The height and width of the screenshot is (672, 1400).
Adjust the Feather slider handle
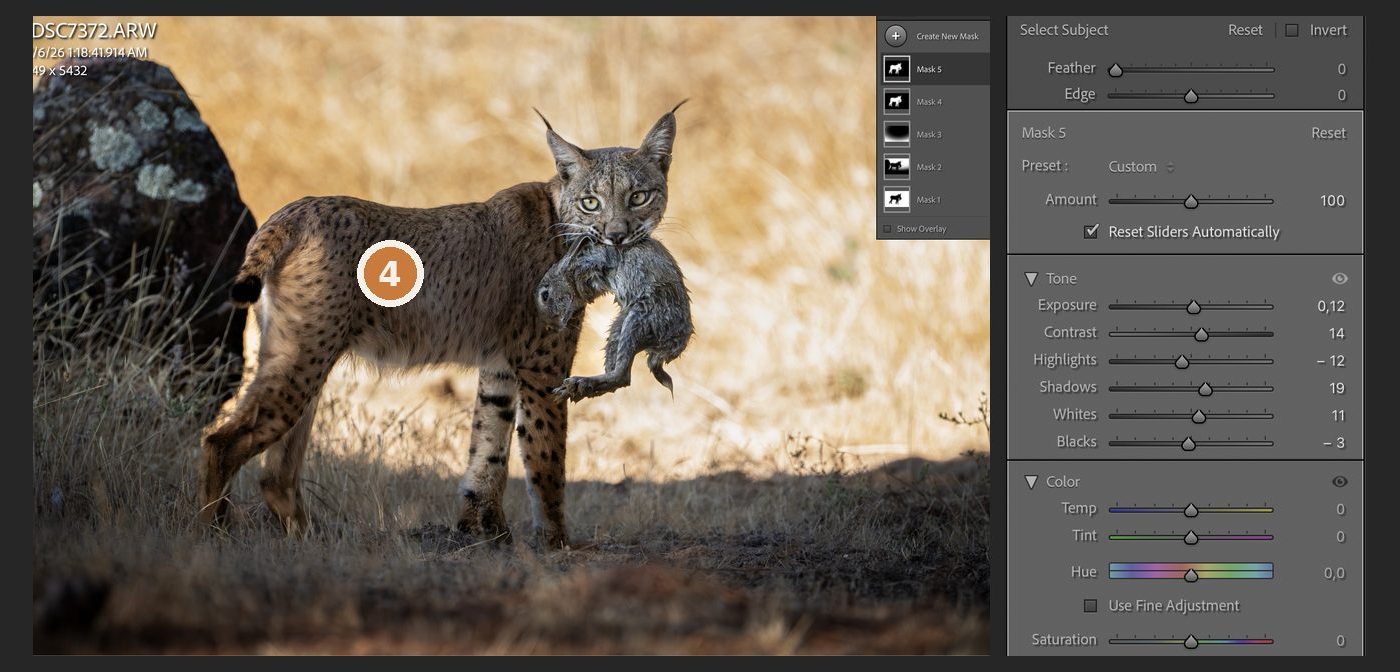click(x=1115, y=70)
